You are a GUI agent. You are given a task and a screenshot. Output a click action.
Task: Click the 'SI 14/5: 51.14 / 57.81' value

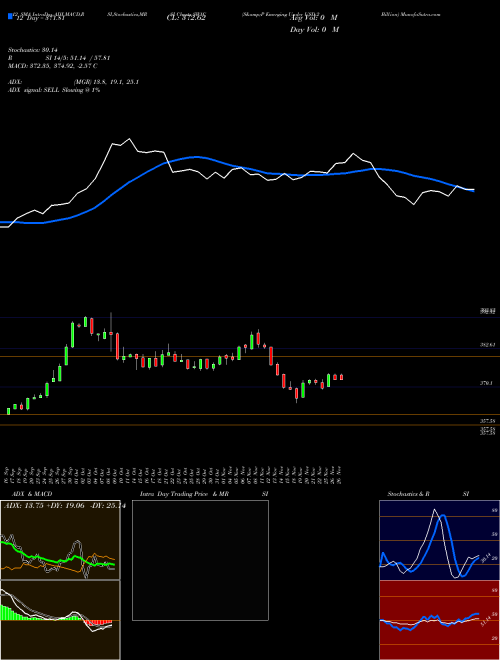(x=76, y=58)
